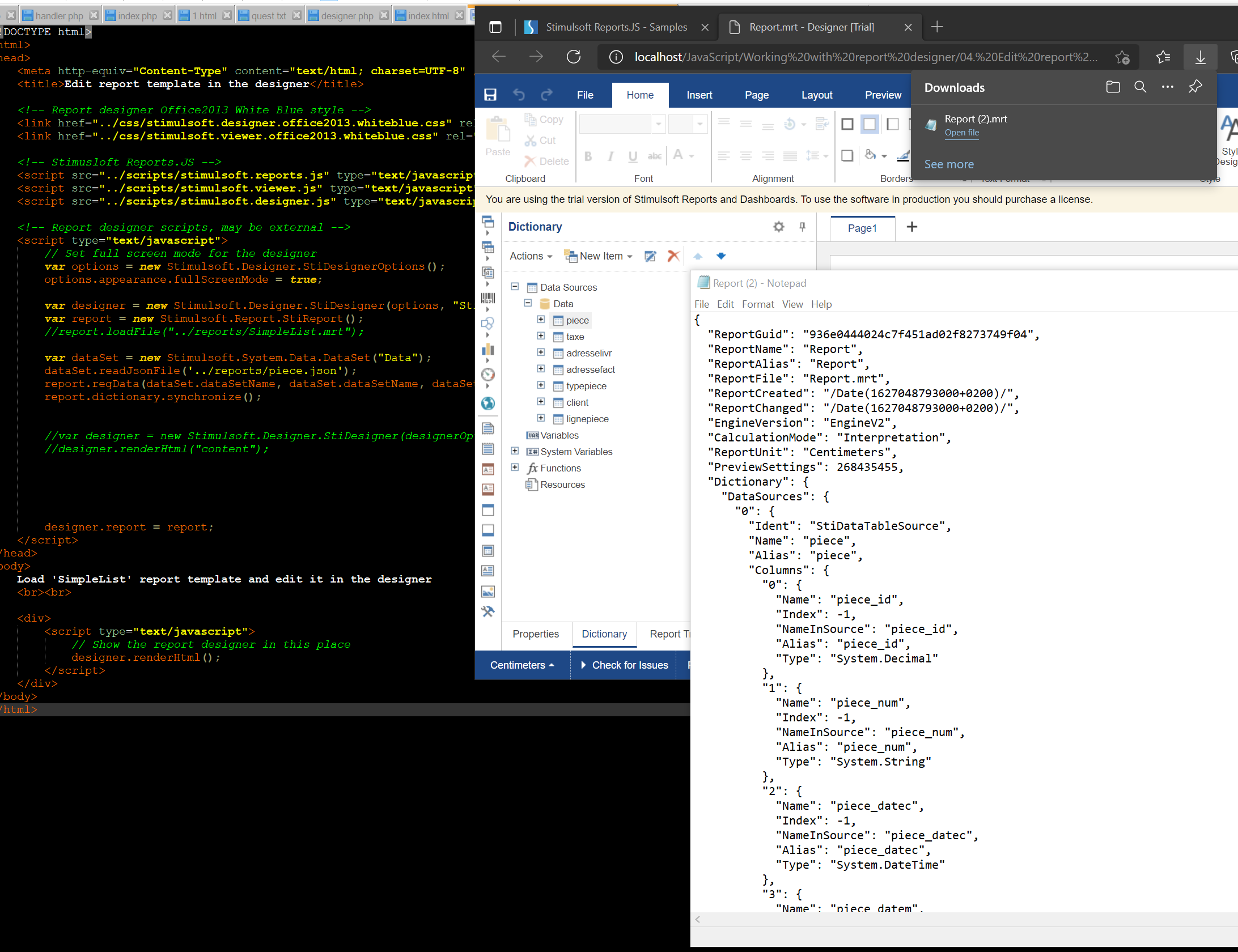Add a new report page with the plus
Image resolution: width=1238 pixels, height=952 pixels.
(x=912, y=227)
